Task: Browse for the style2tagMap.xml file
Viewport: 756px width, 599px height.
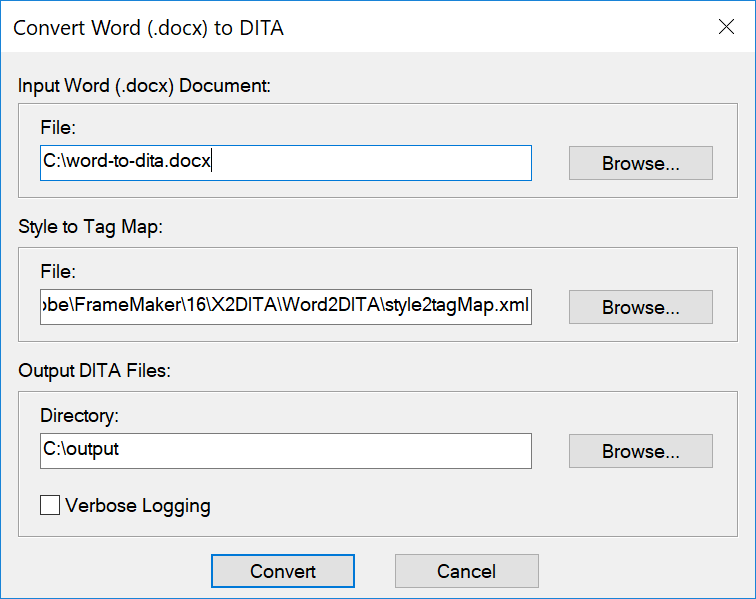Action: (640, 307)
